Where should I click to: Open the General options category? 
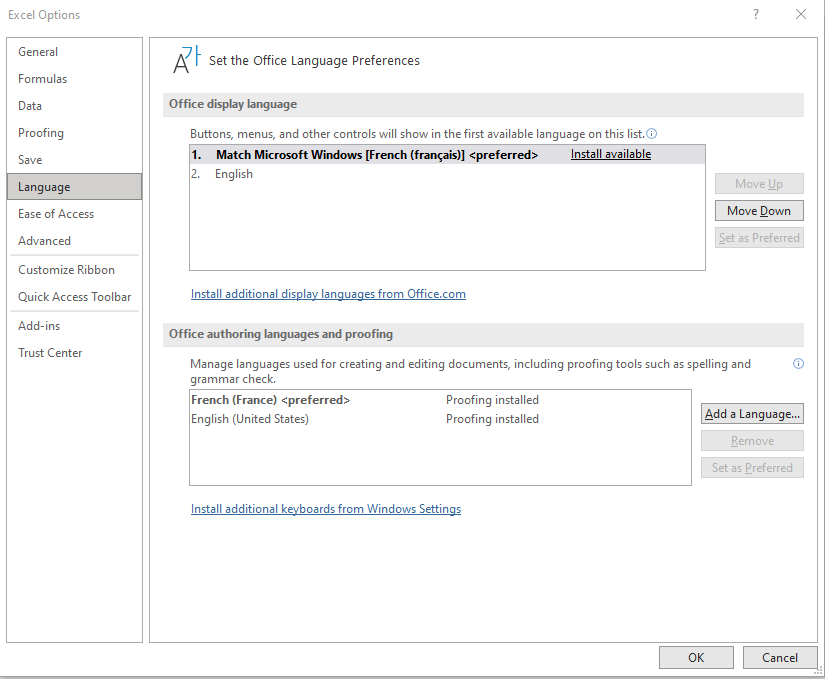(38, 52)
